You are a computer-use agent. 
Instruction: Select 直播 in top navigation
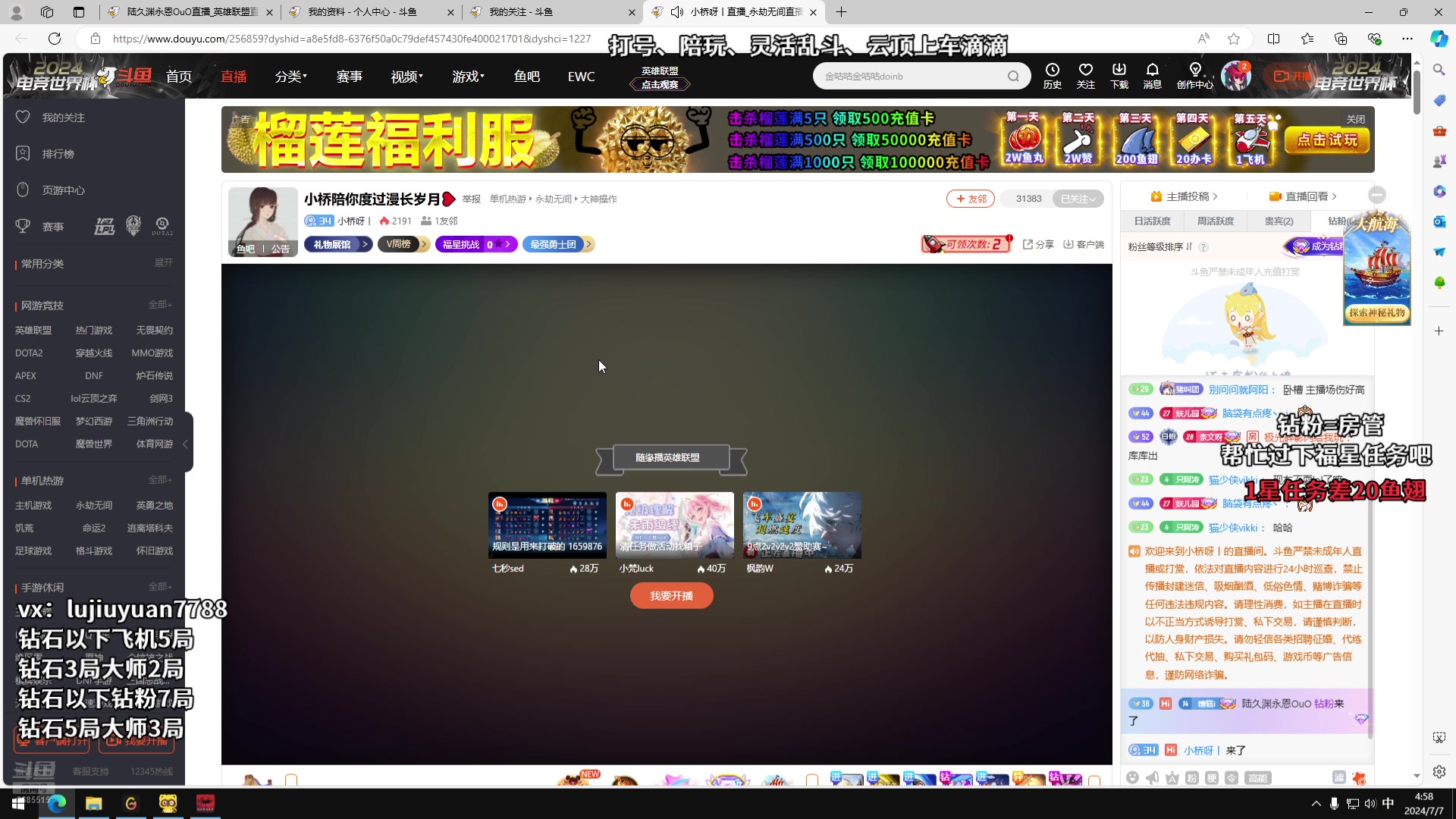pyautogui.click(x=234, y=77)
